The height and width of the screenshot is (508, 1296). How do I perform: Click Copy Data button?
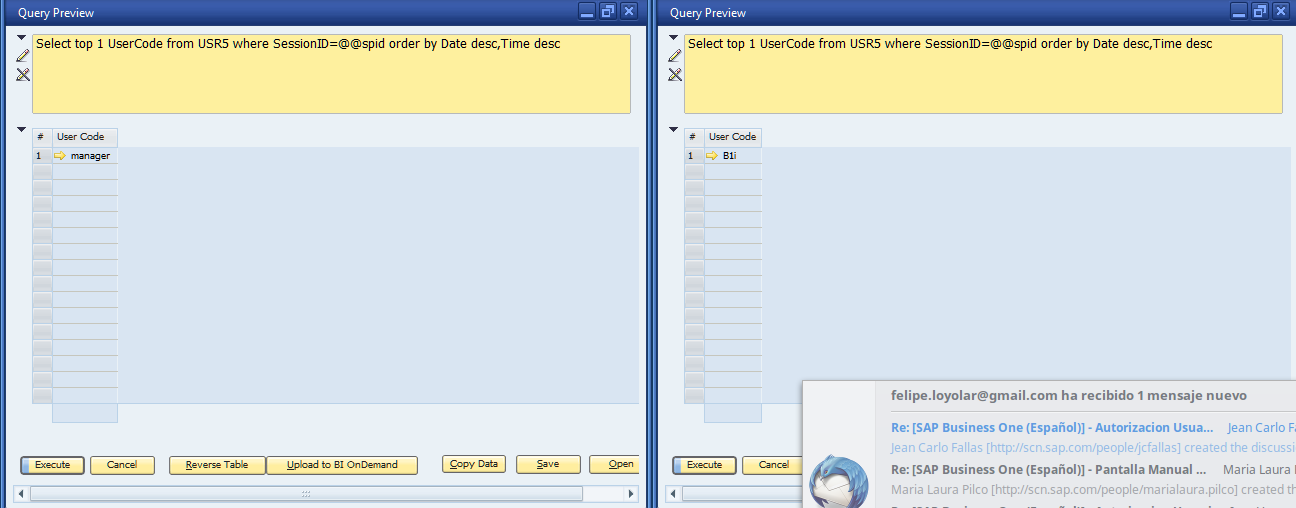click(x=474, y=465)
